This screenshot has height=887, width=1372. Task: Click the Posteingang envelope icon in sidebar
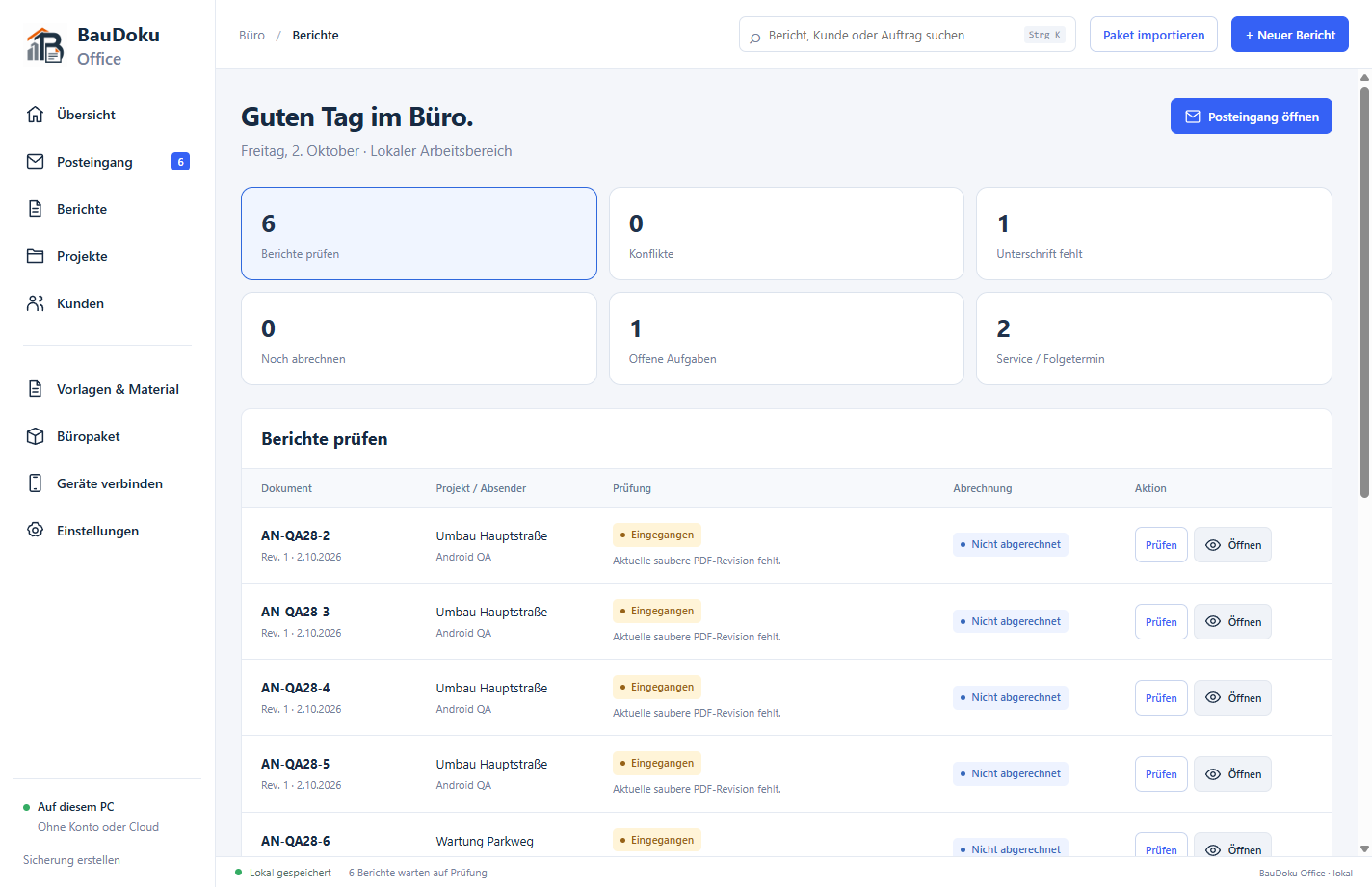coord(36,162)
